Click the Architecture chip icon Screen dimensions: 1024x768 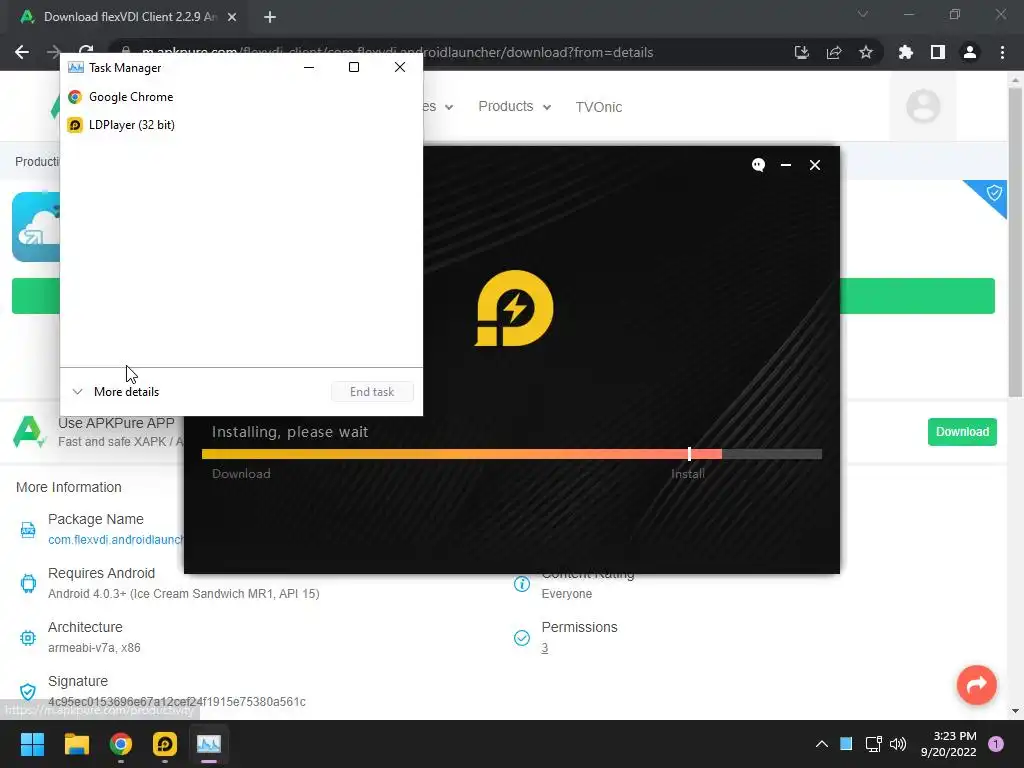pos(27,637)
